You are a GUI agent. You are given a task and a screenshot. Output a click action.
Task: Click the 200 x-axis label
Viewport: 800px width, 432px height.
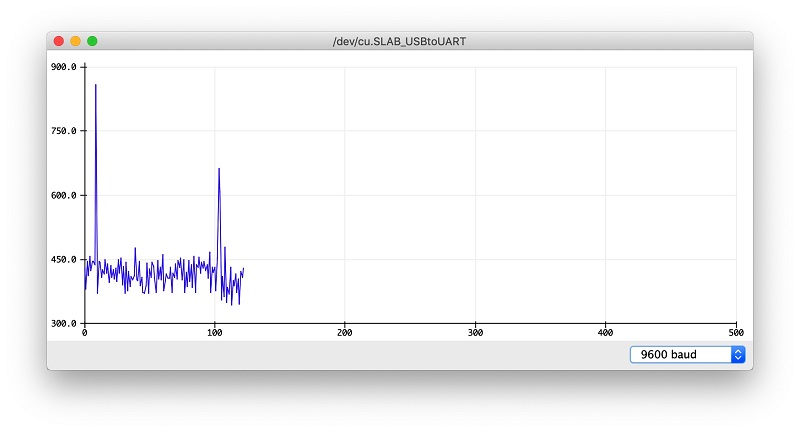click(x=345, y=333)
